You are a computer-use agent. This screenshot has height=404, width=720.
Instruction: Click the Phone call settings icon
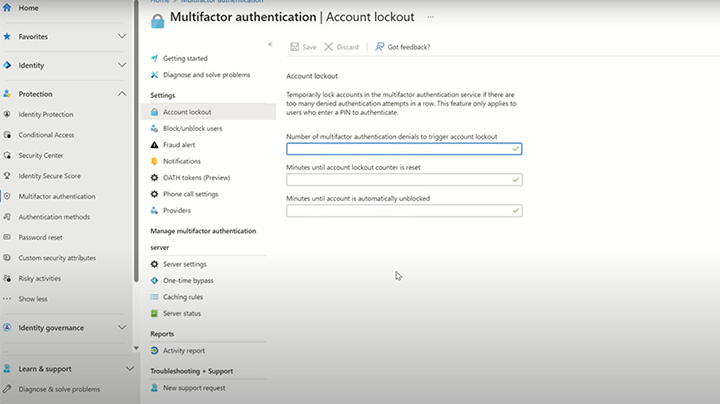tap(154, 194)
